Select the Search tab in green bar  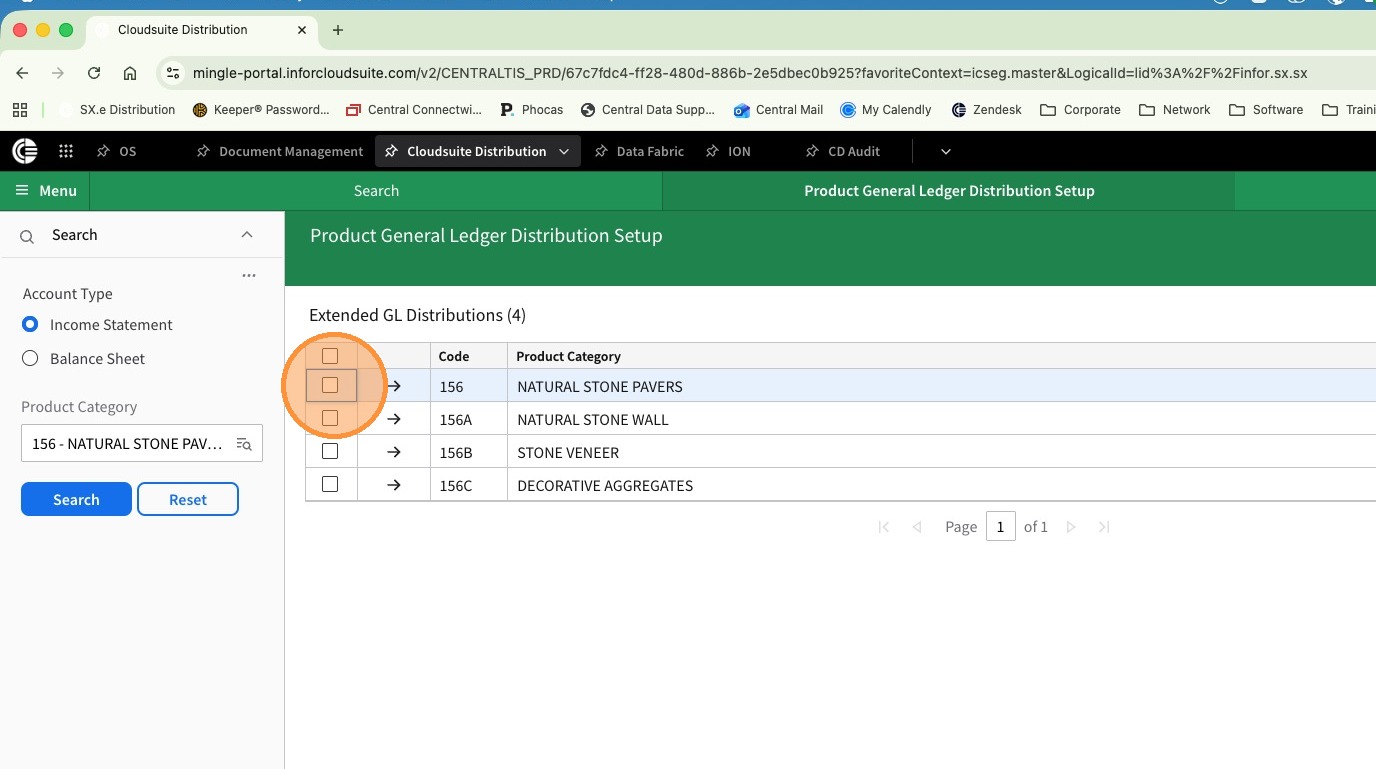tap(376, 191)
